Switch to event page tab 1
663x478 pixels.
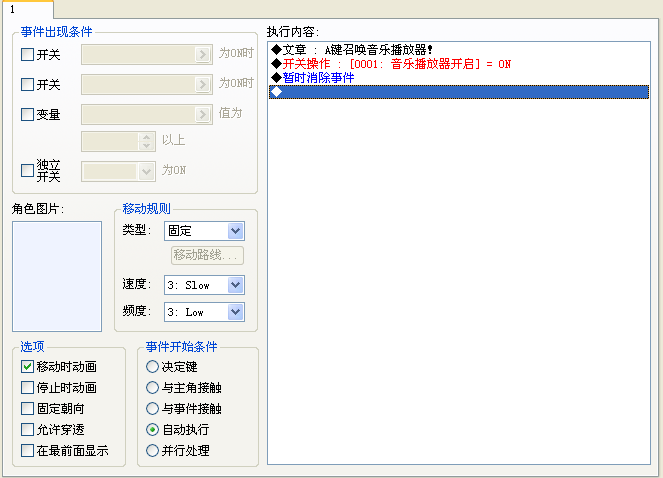click(x=27, y=9)
